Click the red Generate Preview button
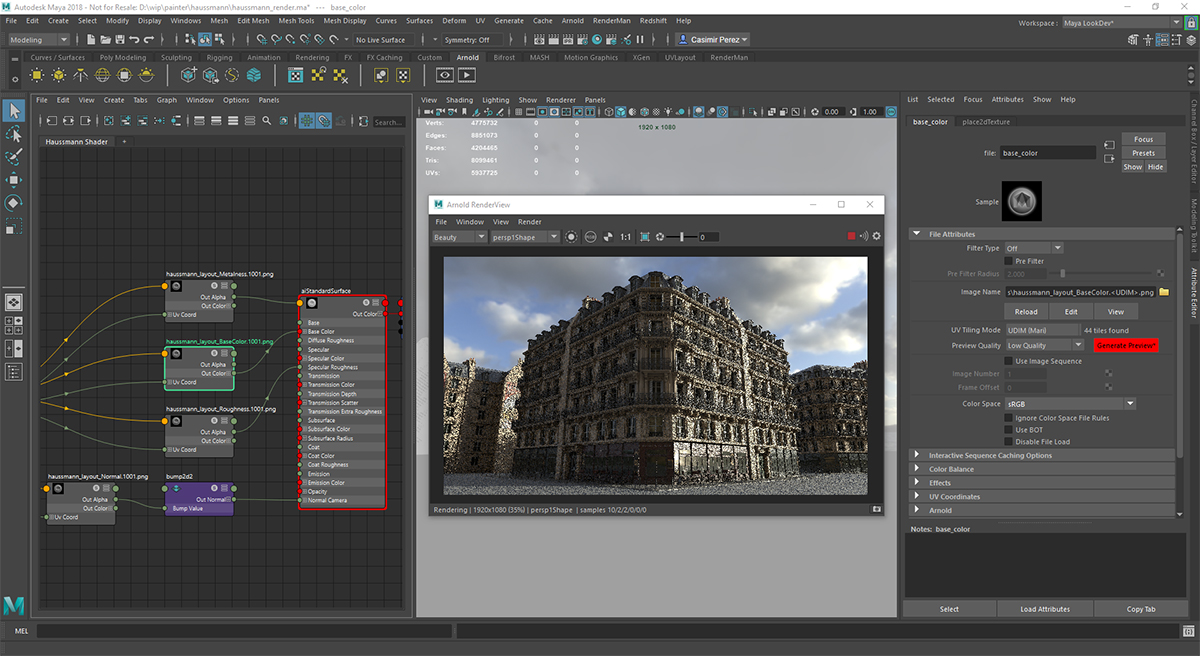The height and width of the screenshot is (656, 1200). point(1125,345)
